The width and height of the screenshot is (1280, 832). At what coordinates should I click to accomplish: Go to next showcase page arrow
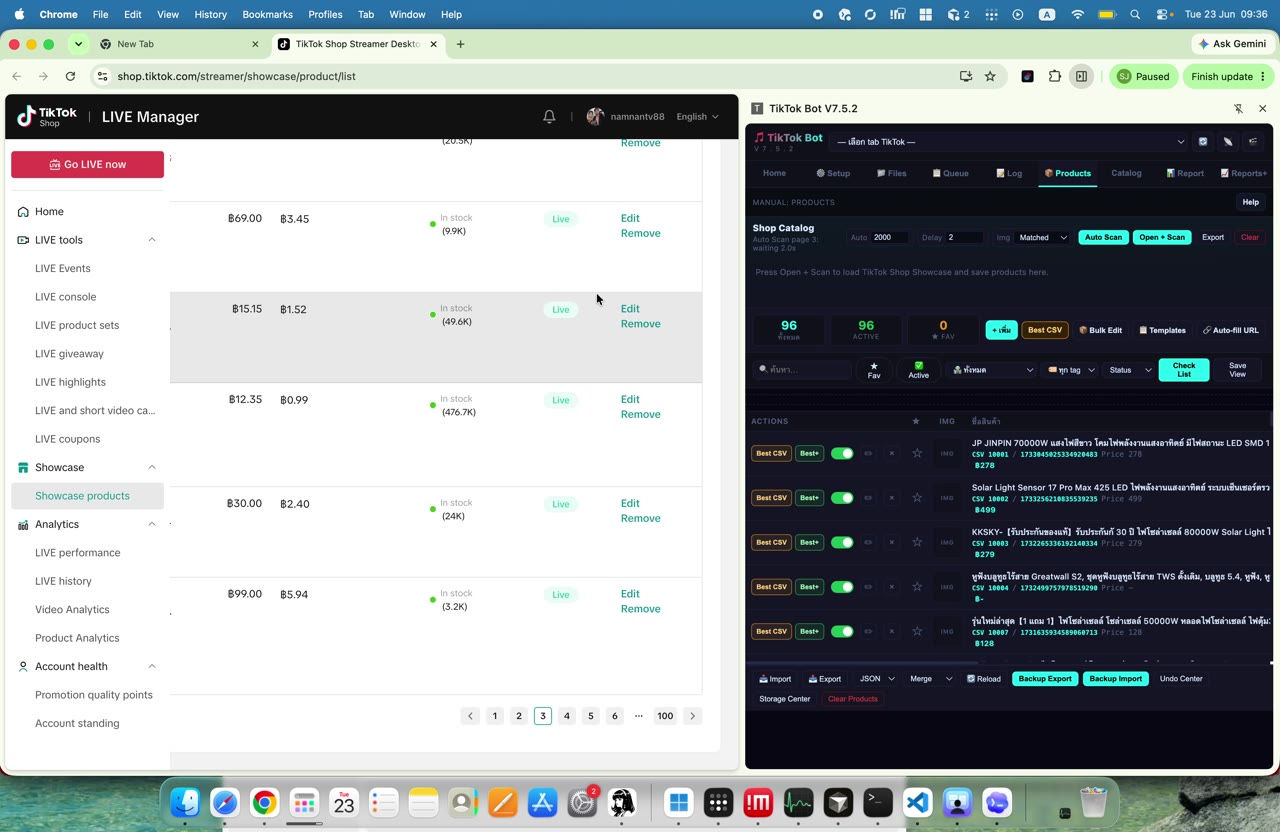[x=692, y=716]
